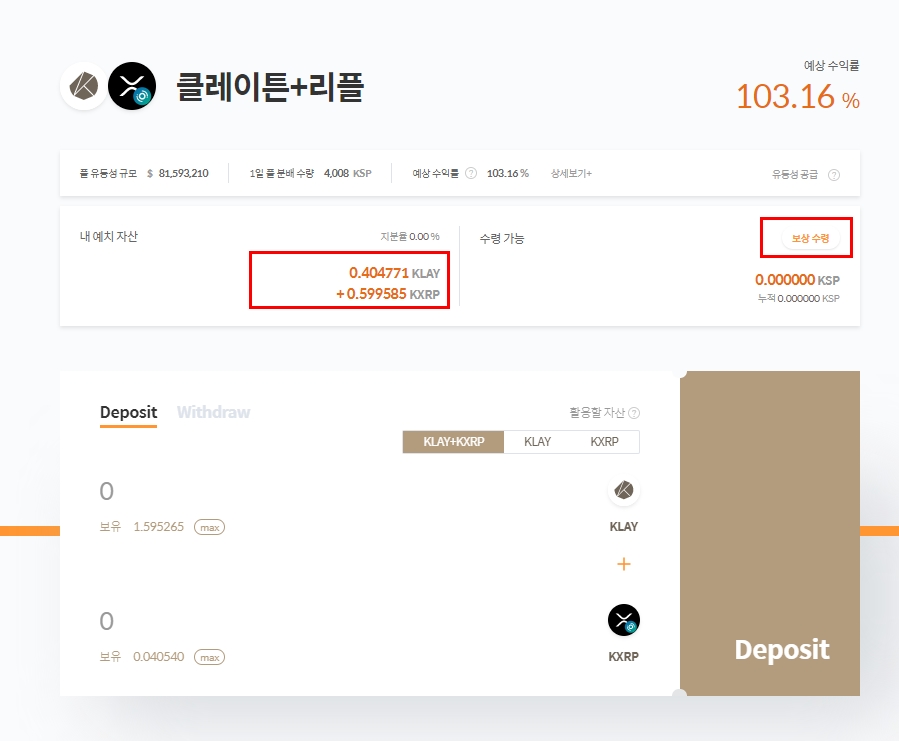Click the KXRP coin icon in deposit row
The width and height of the screenshot is (899, 741).
(624, 620)
